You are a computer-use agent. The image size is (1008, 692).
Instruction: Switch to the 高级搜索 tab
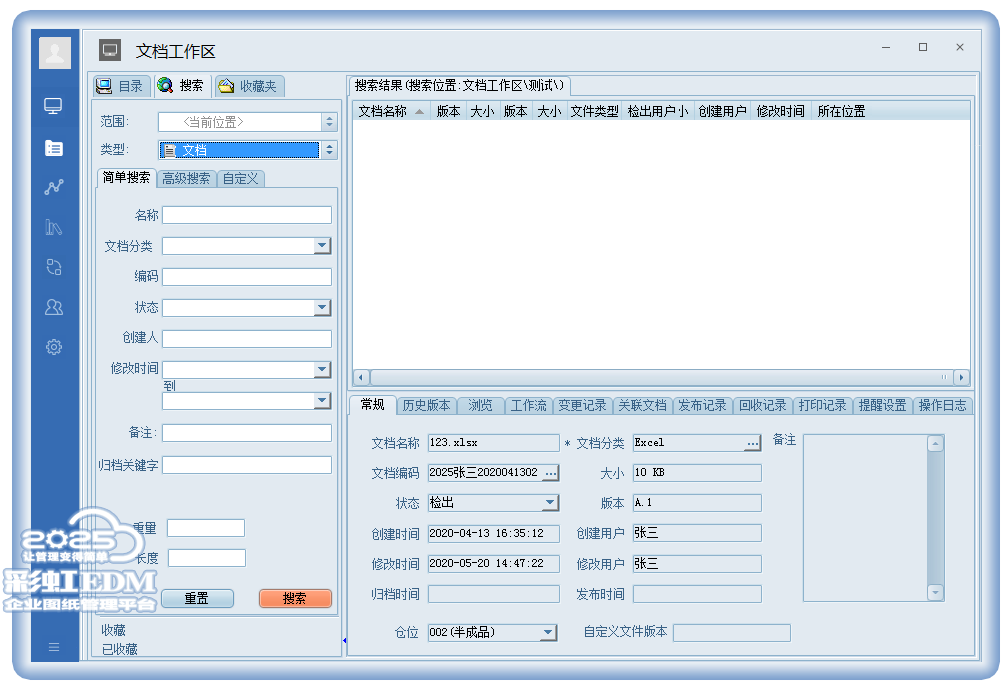point(187,178)
